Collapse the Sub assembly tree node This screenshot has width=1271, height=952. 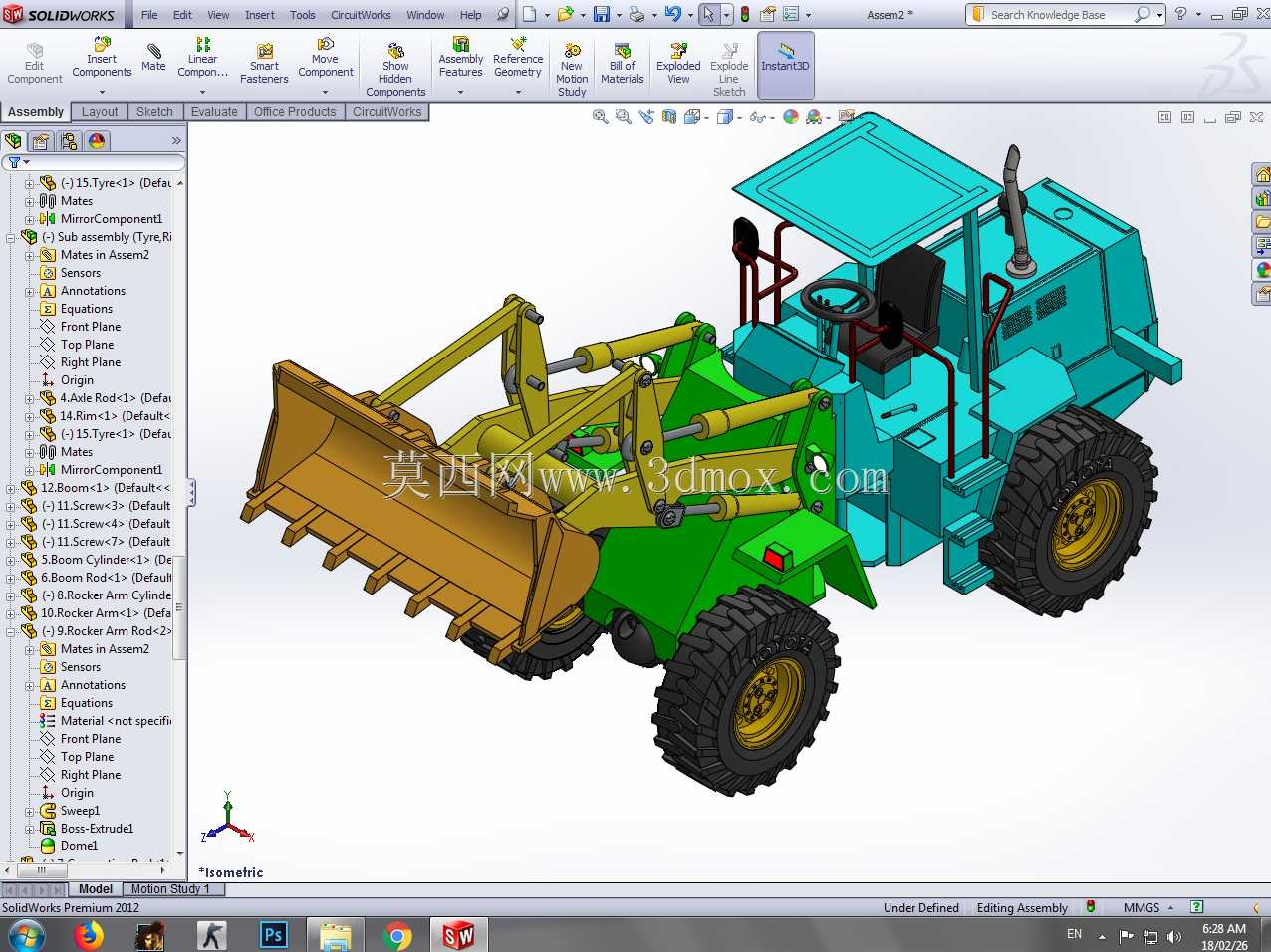(10, 237)
